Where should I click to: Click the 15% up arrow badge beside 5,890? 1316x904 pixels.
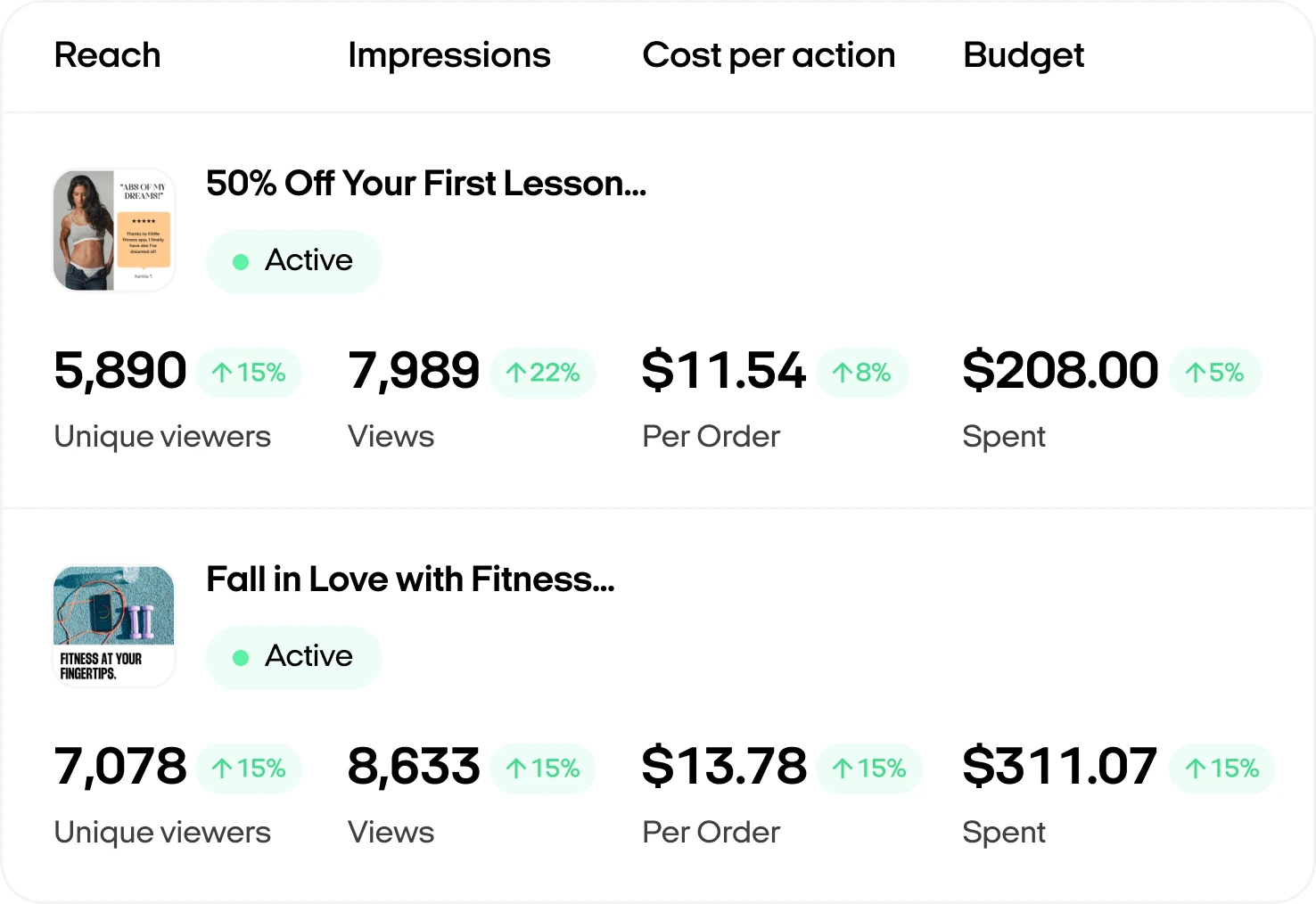[249, 373]
